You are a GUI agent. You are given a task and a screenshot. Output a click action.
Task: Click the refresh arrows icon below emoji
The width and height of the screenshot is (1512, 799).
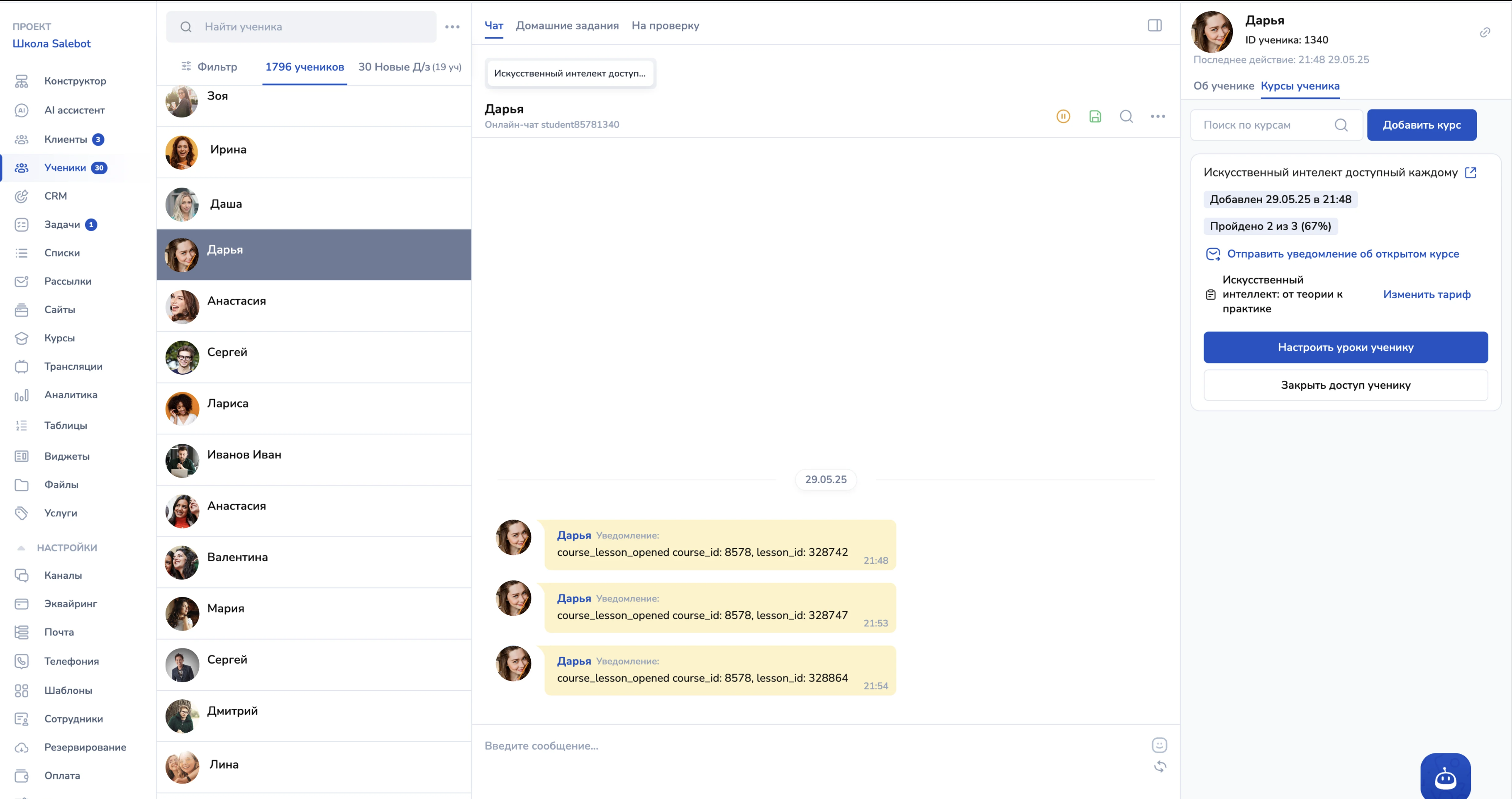(x=1160, y=767)
